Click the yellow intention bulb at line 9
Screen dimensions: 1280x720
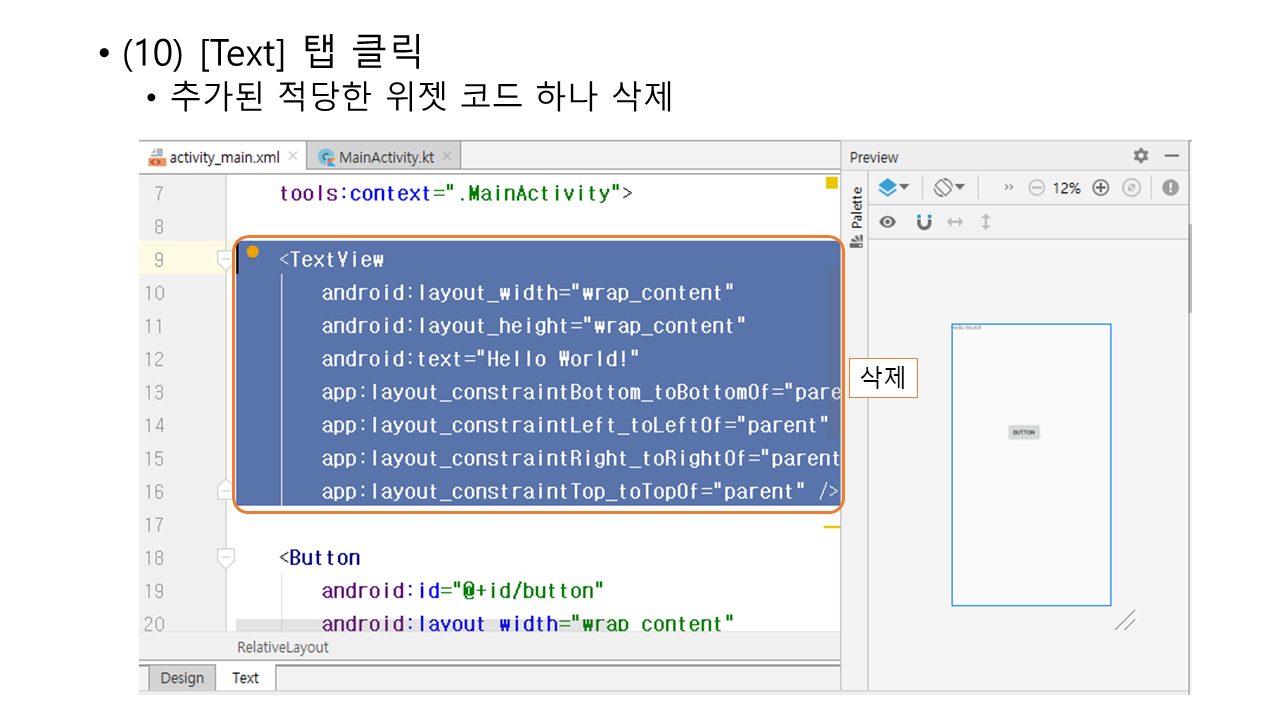pyautogui.click(x=253, y=252)
